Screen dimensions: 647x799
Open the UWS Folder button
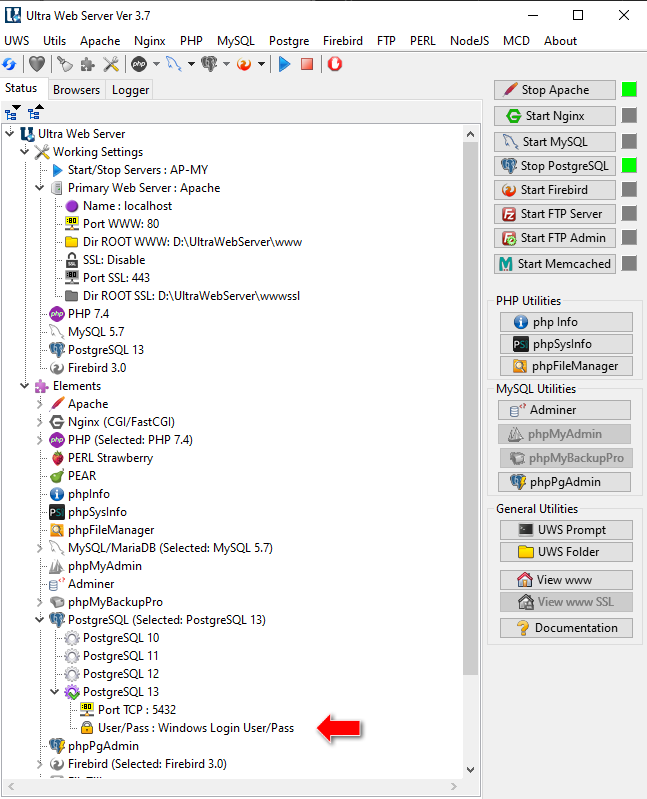click(567, 552)
